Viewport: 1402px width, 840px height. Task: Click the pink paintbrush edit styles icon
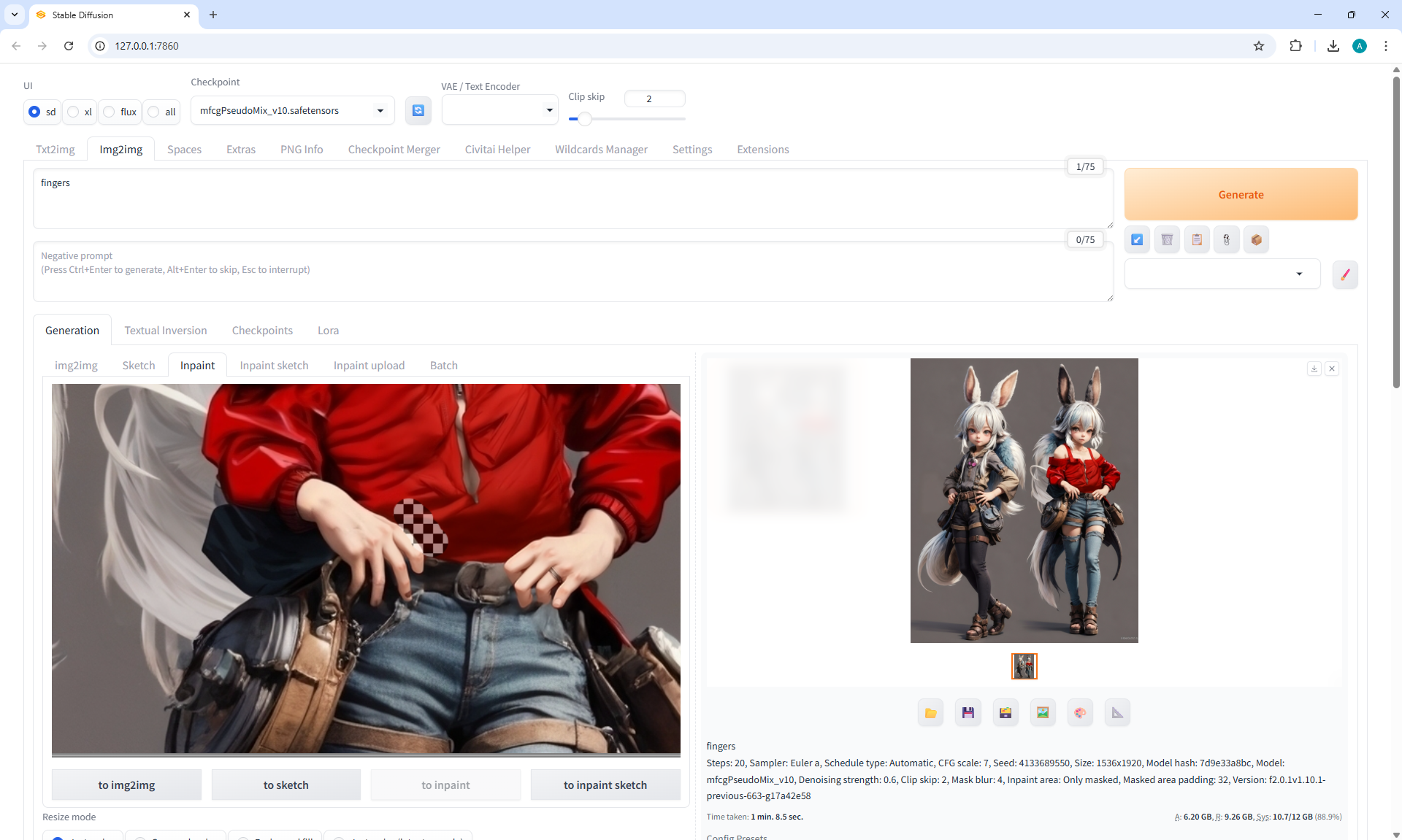pyautogui.click(x=1345, y=274)
